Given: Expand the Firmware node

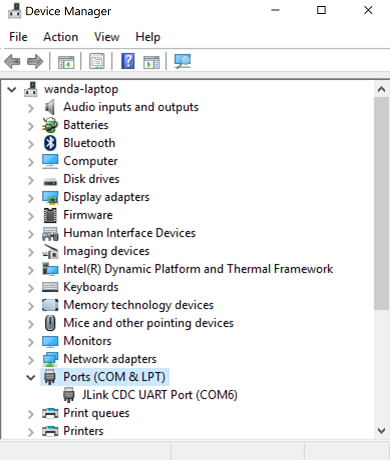Looking at the screenshot, I should point(31,216).
